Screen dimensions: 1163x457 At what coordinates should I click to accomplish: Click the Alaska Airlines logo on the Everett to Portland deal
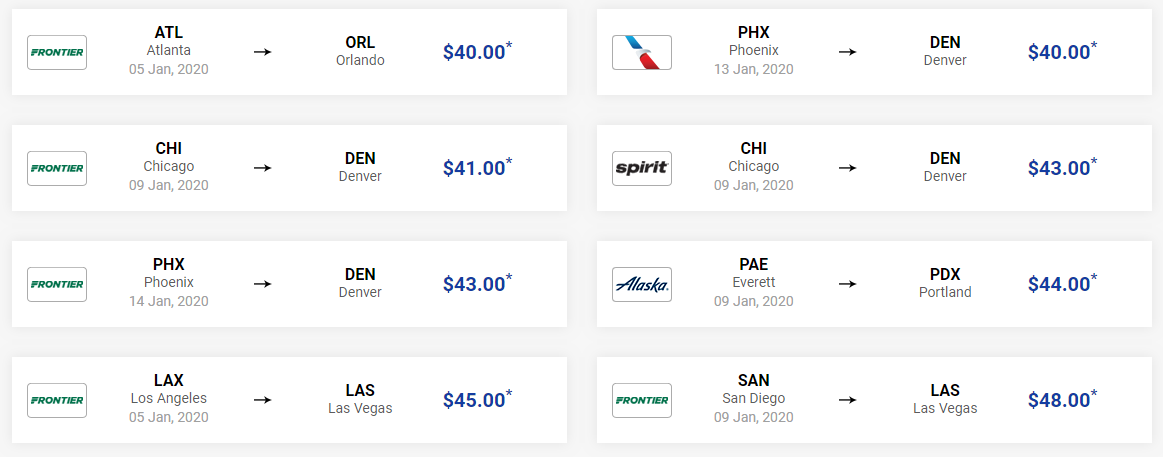[642, 284]
